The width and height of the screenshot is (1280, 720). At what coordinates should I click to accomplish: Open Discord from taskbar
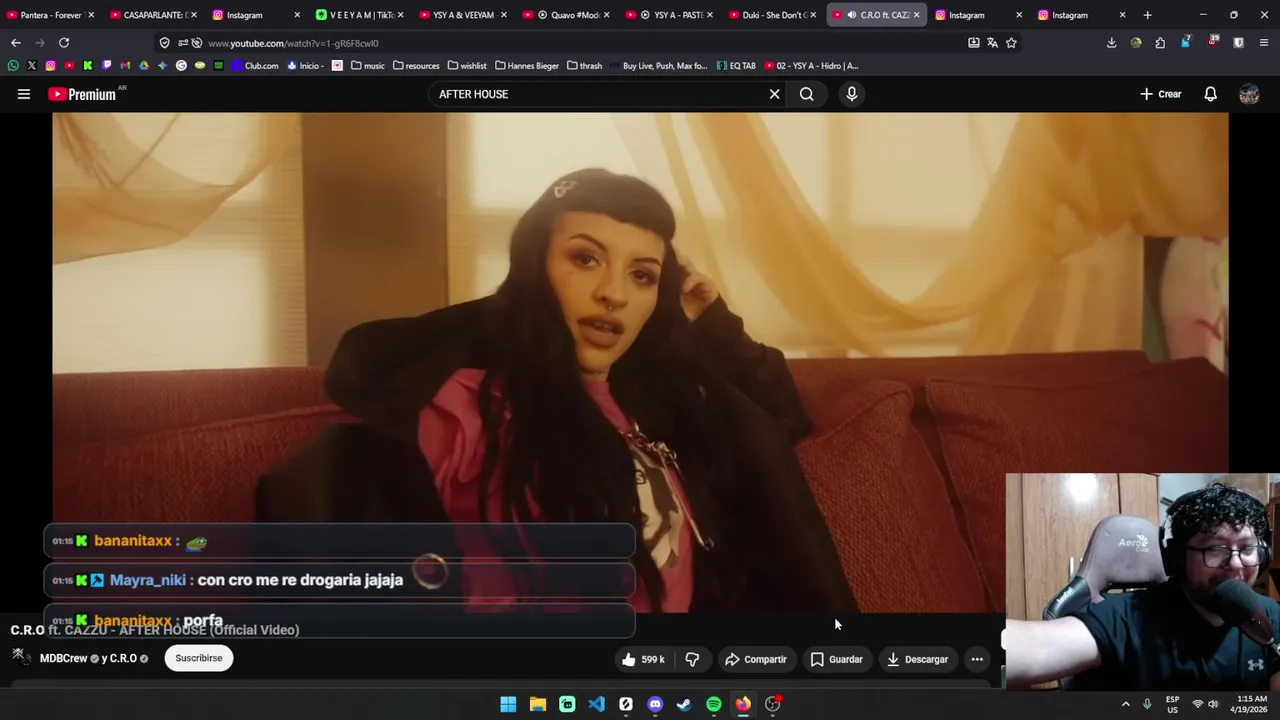[655, 704]
